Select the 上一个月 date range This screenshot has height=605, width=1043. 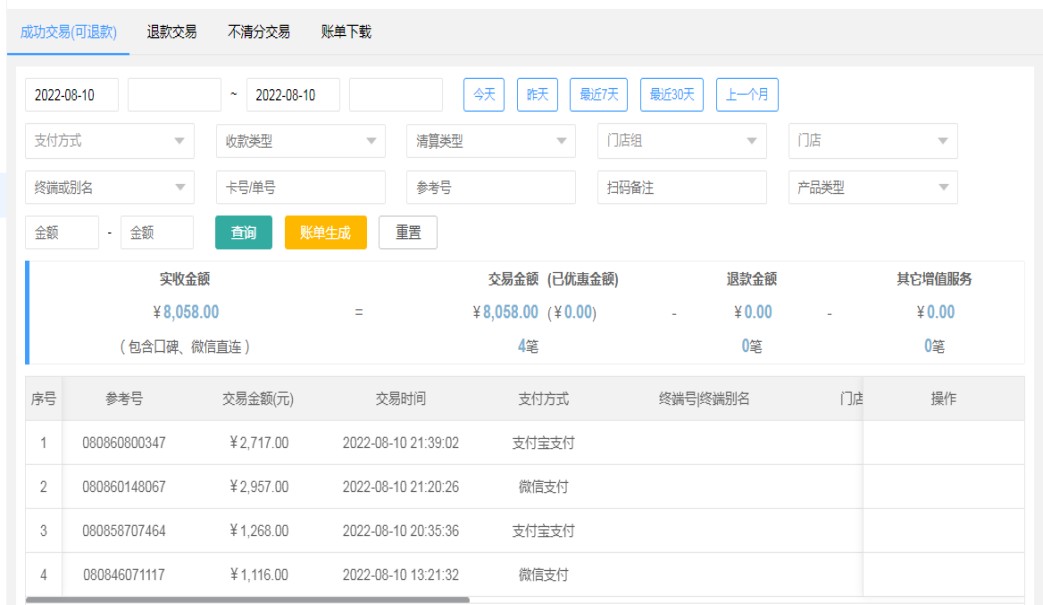[747, 95]
